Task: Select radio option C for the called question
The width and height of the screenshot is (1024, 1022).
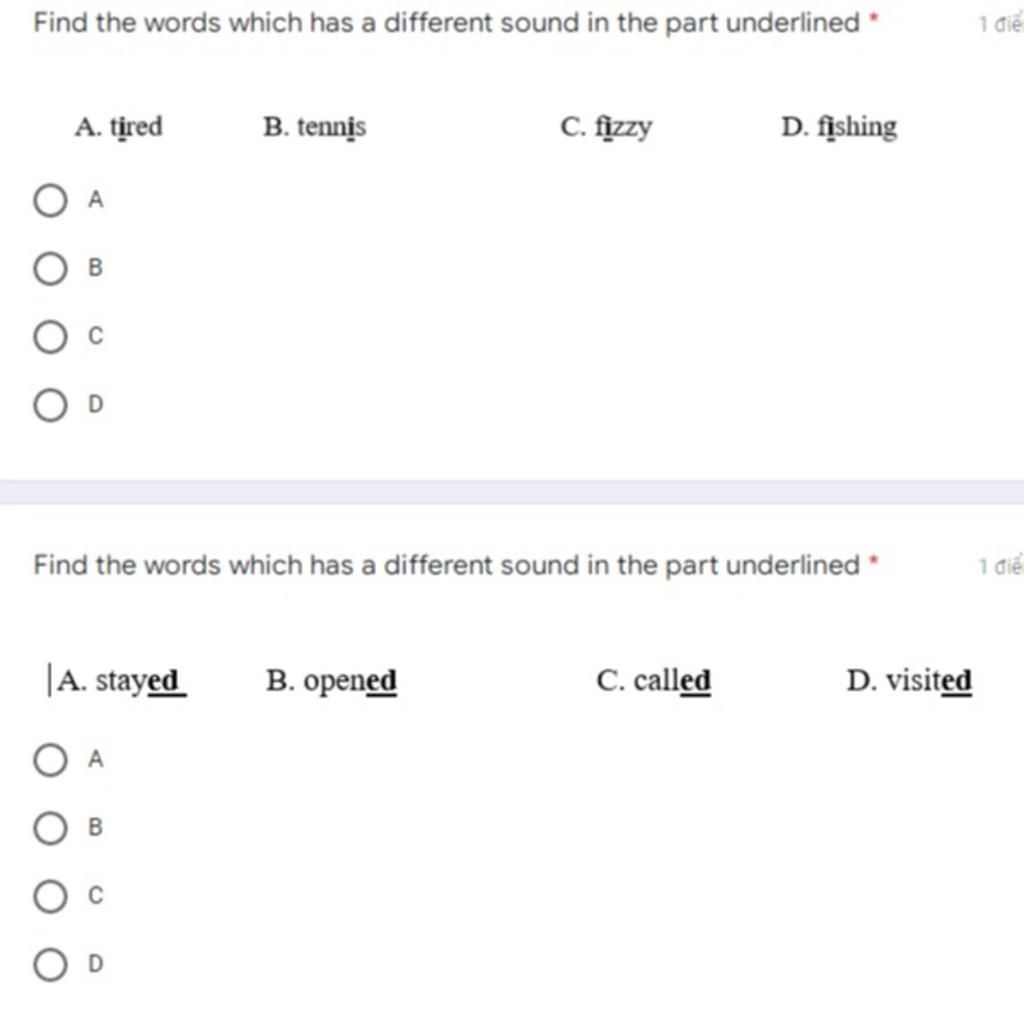Action: [x=50, y=896]
